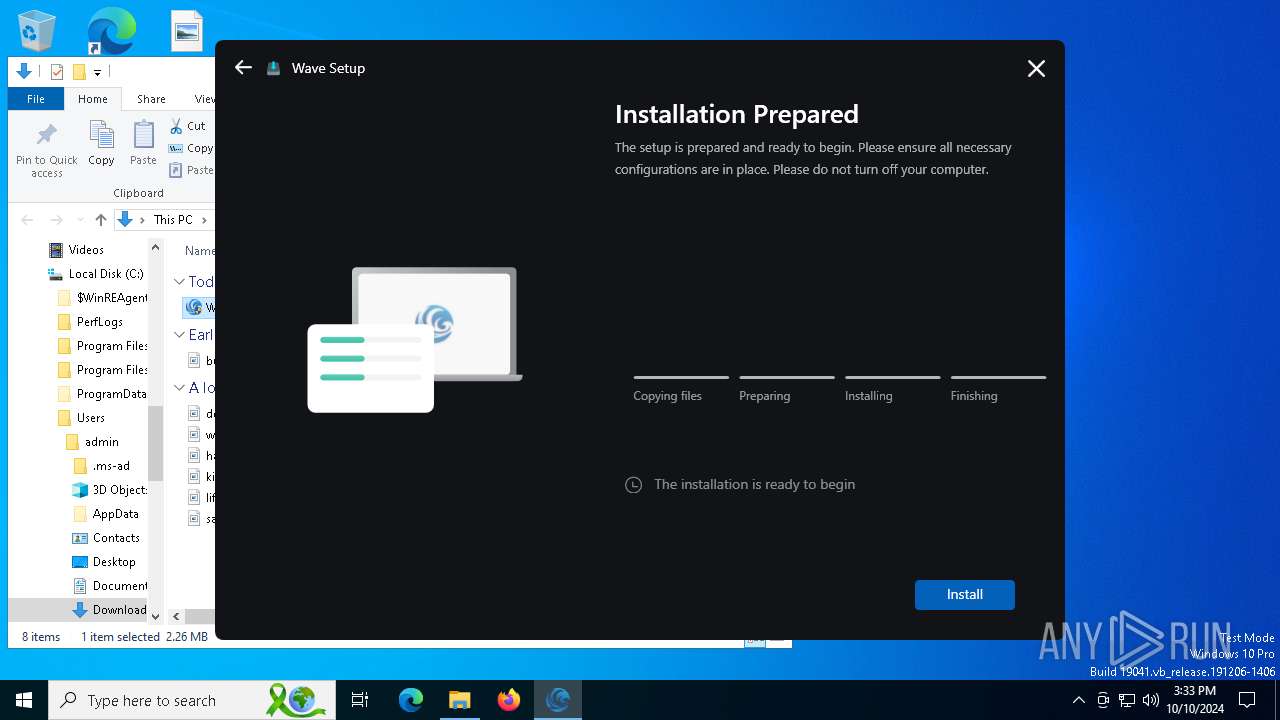Open the File menu in File Explorer
This screenshot has height=720, width=1280.
36,99
